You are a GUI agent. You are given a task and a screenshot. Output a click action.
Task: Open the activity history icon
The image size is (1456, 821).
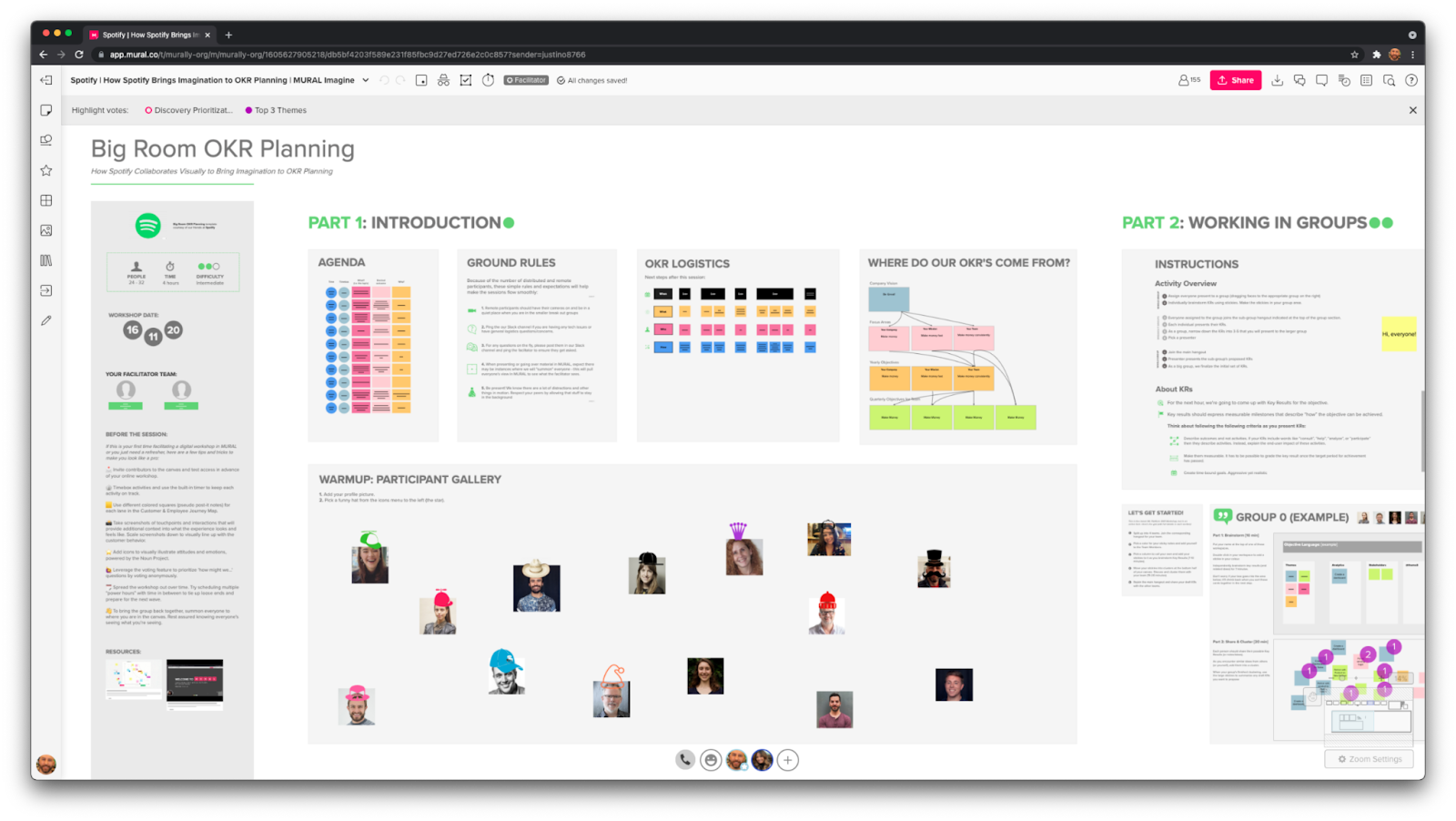point(1344,80)
